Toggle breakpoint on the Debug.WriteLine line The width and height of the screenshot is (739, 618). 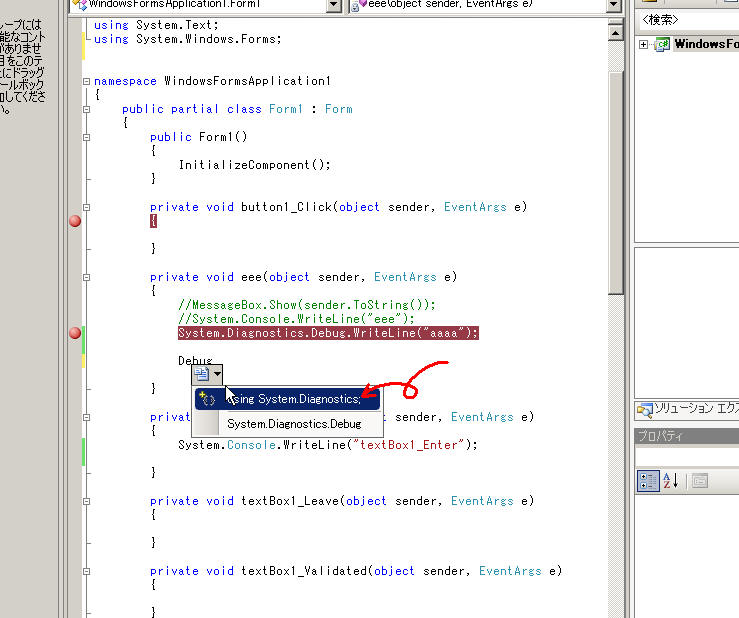pos(74,333)
